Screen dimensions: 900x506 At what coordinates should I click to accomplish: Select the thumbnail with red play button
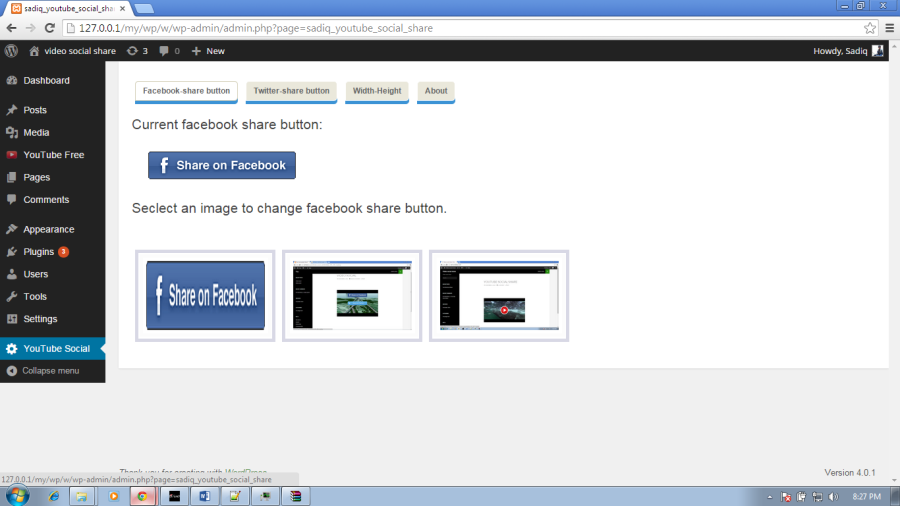(499, 295)
